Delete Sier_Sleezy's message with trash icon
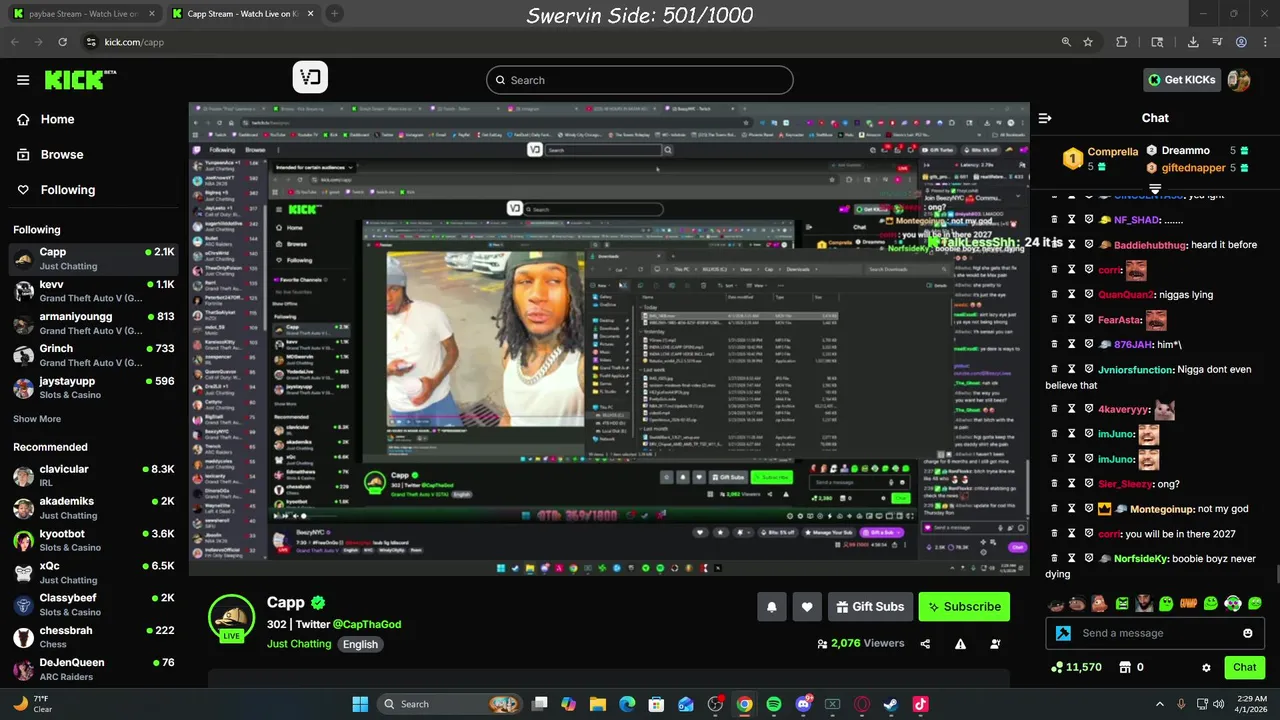This screenshot has width=1280, height=720. 1054,484
